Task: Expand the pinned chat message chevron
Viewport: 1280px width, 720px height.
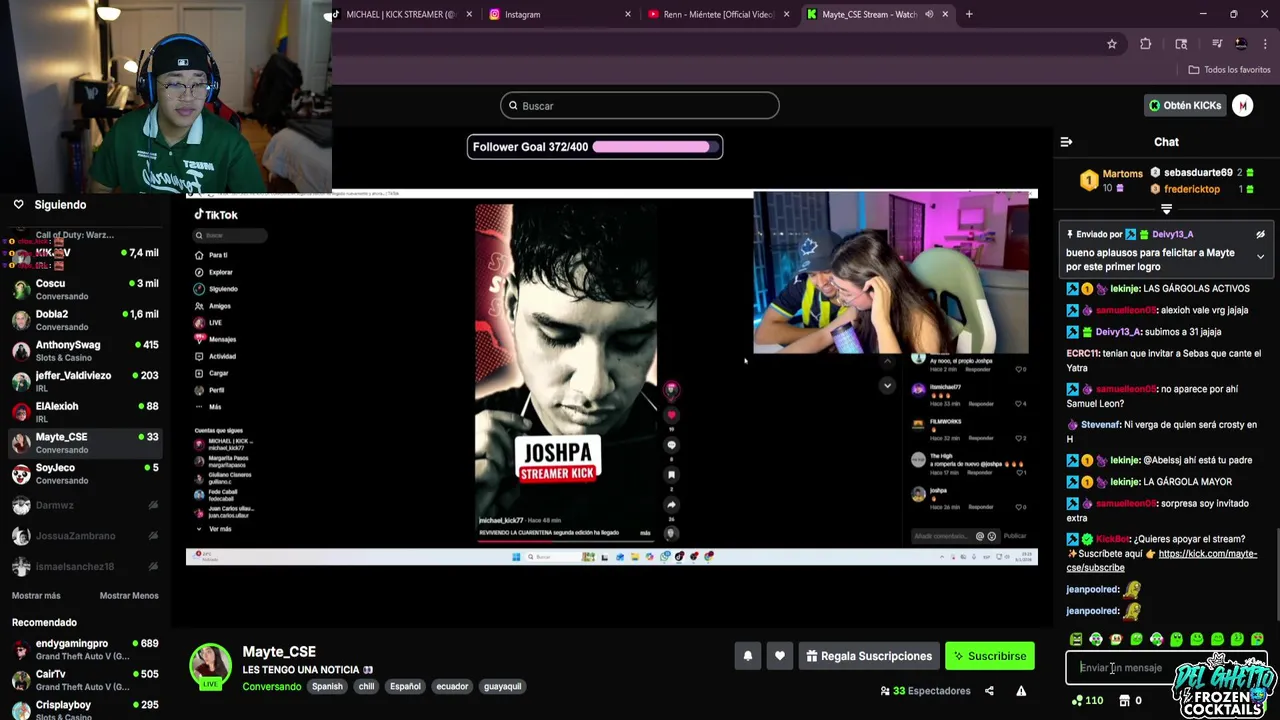Action: click(x=1260, y=257)
